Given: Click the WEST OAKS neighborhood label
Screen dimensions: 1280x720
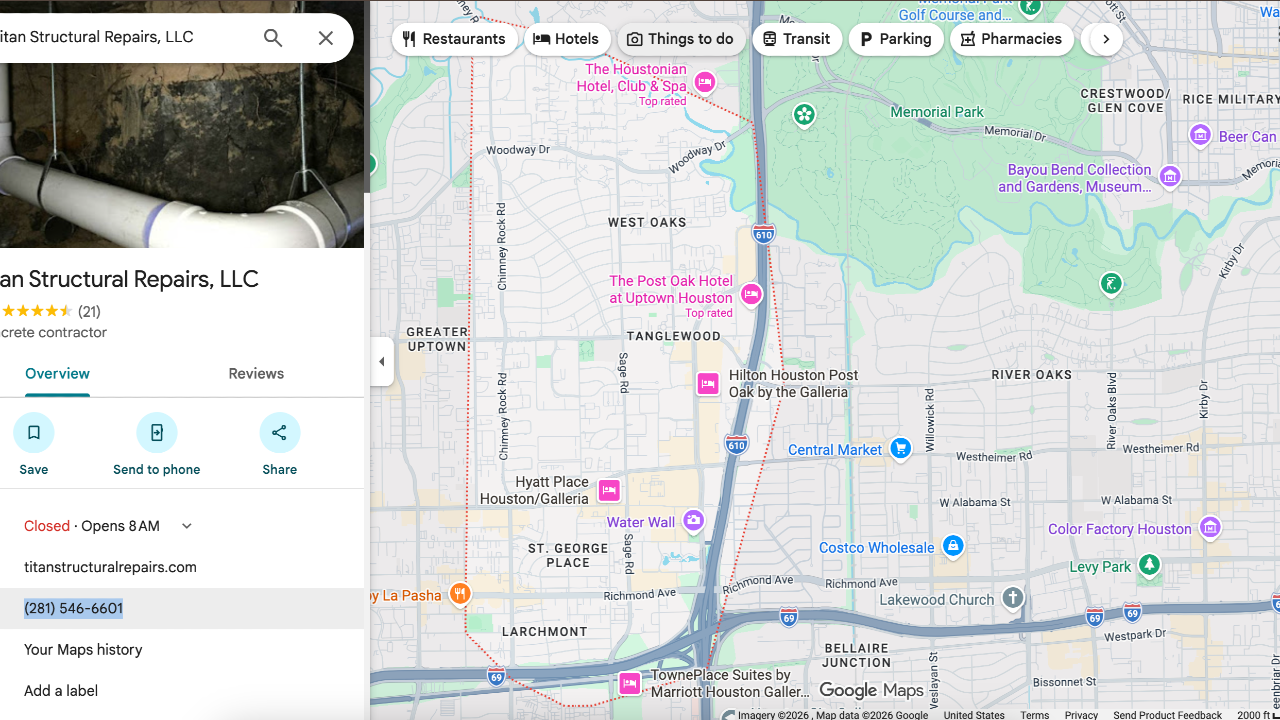Looking at the screenshot, I should [647, 222].
